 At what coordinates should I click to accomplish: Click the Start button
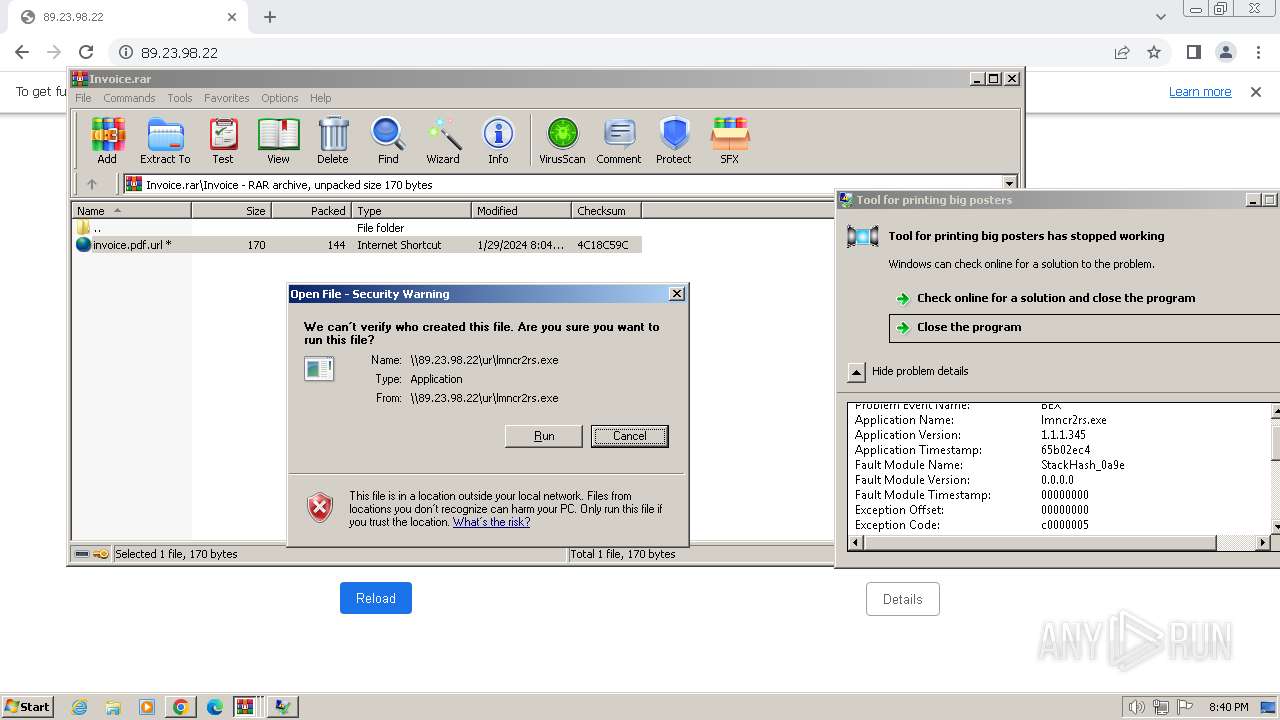tap(27, 707)
